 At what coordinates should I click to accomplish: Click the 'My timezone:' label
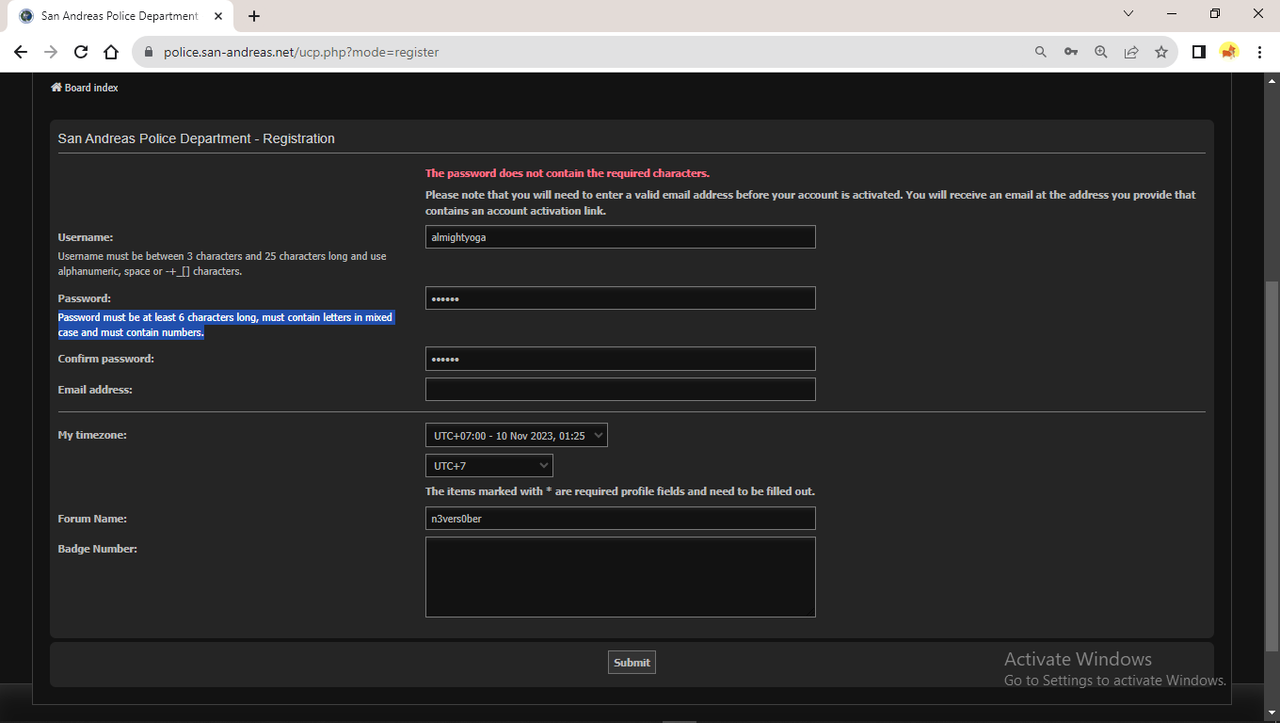[92, 435]
